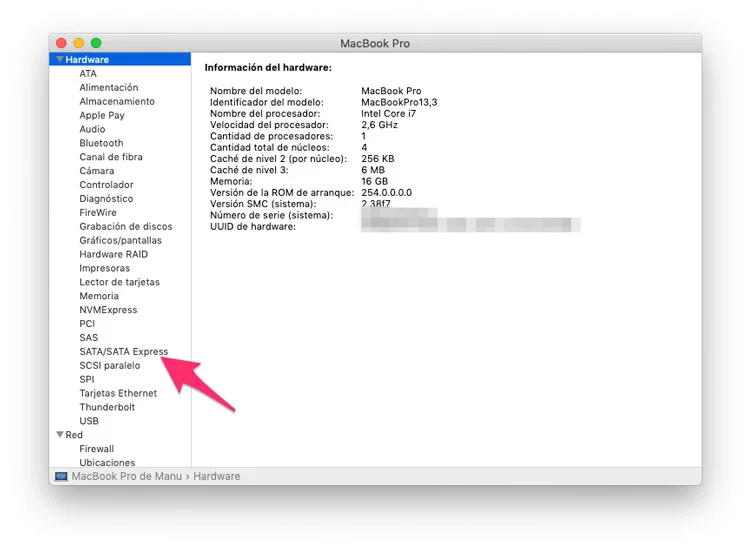Select the SAS item
Screen dimensions: 750x549
[88, 337]
